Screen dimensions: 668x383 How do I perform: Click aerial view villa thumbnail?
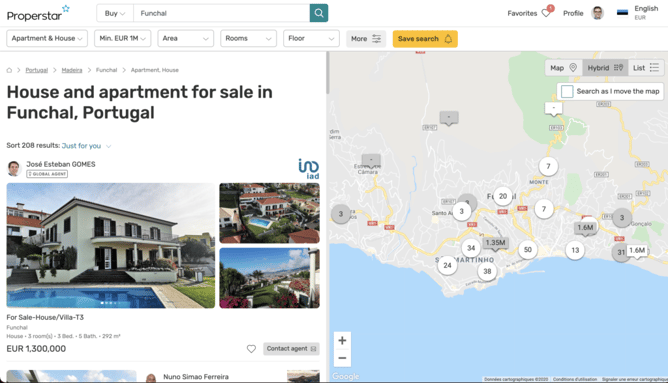click(269, 213)
